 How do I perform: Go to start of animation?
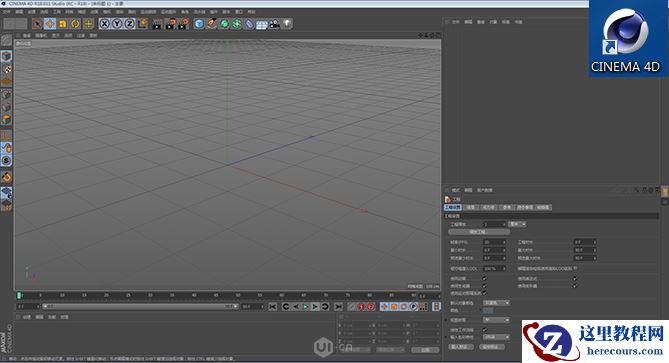pos(273,307)
